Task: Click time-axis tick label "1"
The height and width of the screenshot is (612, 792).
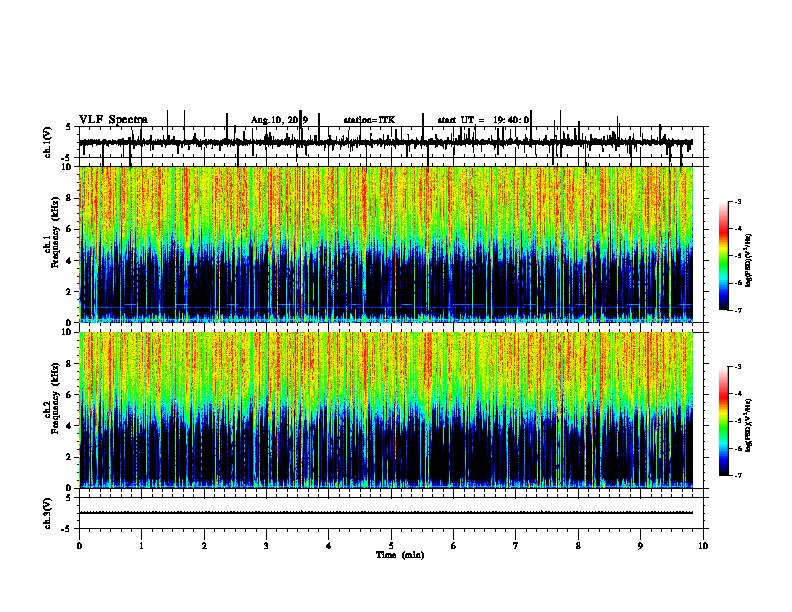Action: pos(141,546)
